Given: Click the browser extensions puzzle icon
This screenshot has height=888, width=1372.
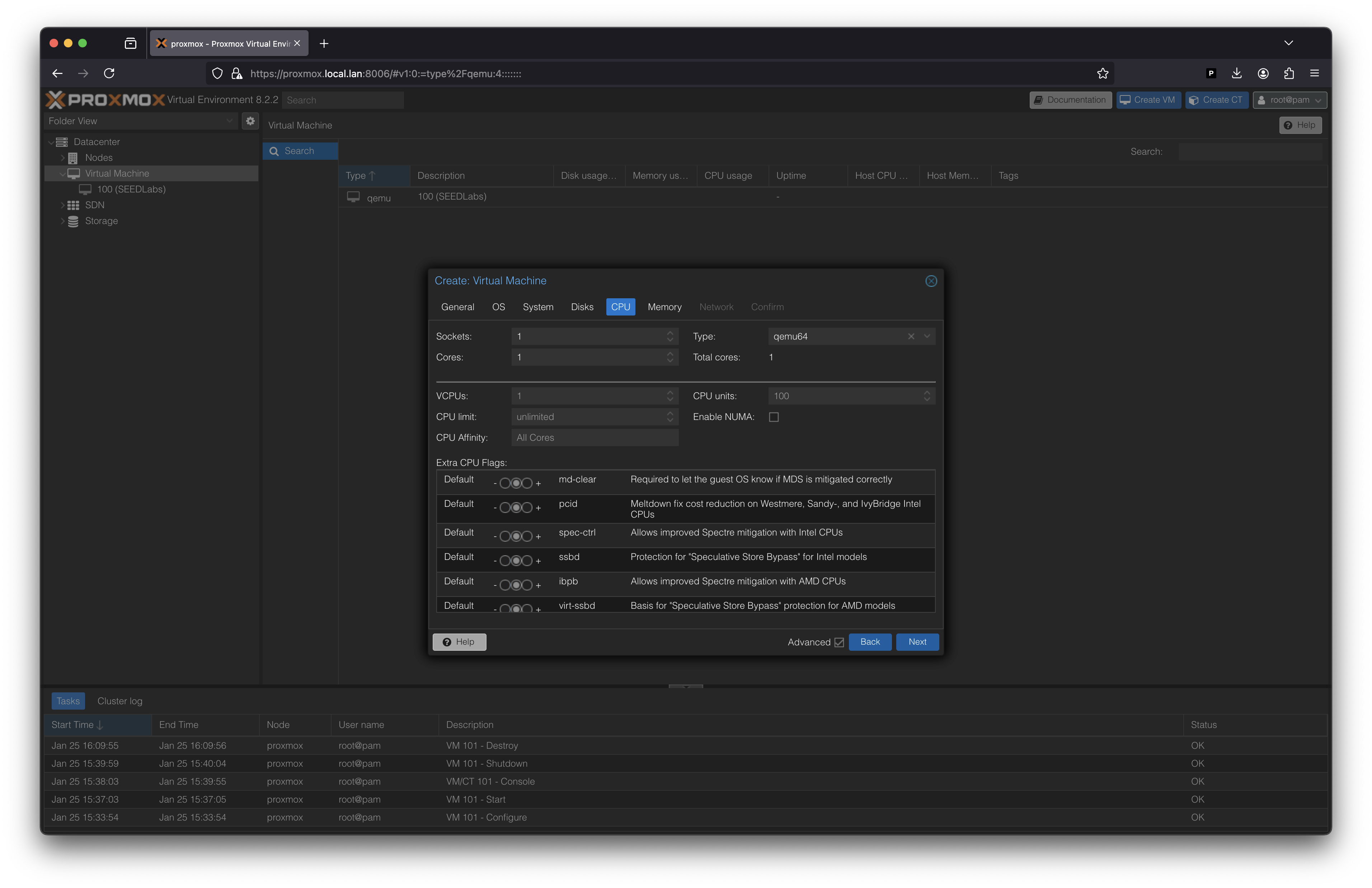Looking at the screenshot, I should 1289,73.
